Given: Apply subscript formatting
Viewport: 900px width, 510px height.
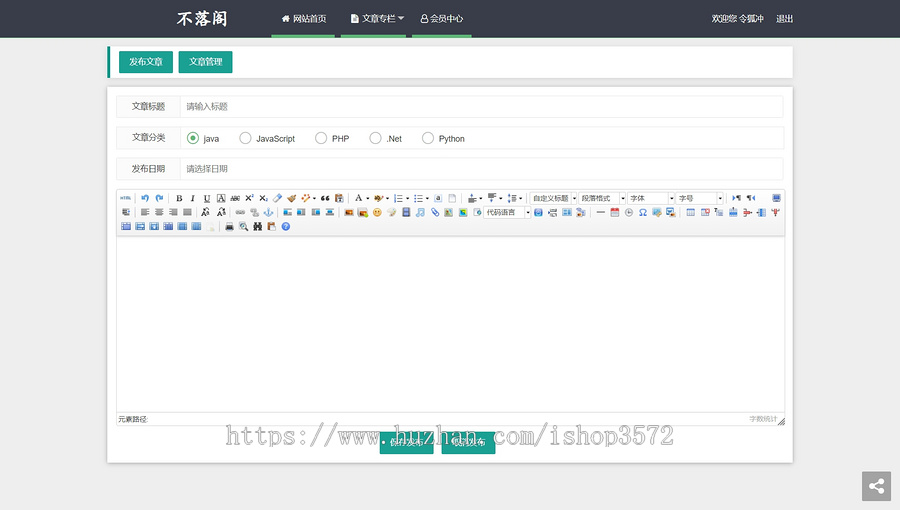Looking at the screenshot, I should pos(263,198).
